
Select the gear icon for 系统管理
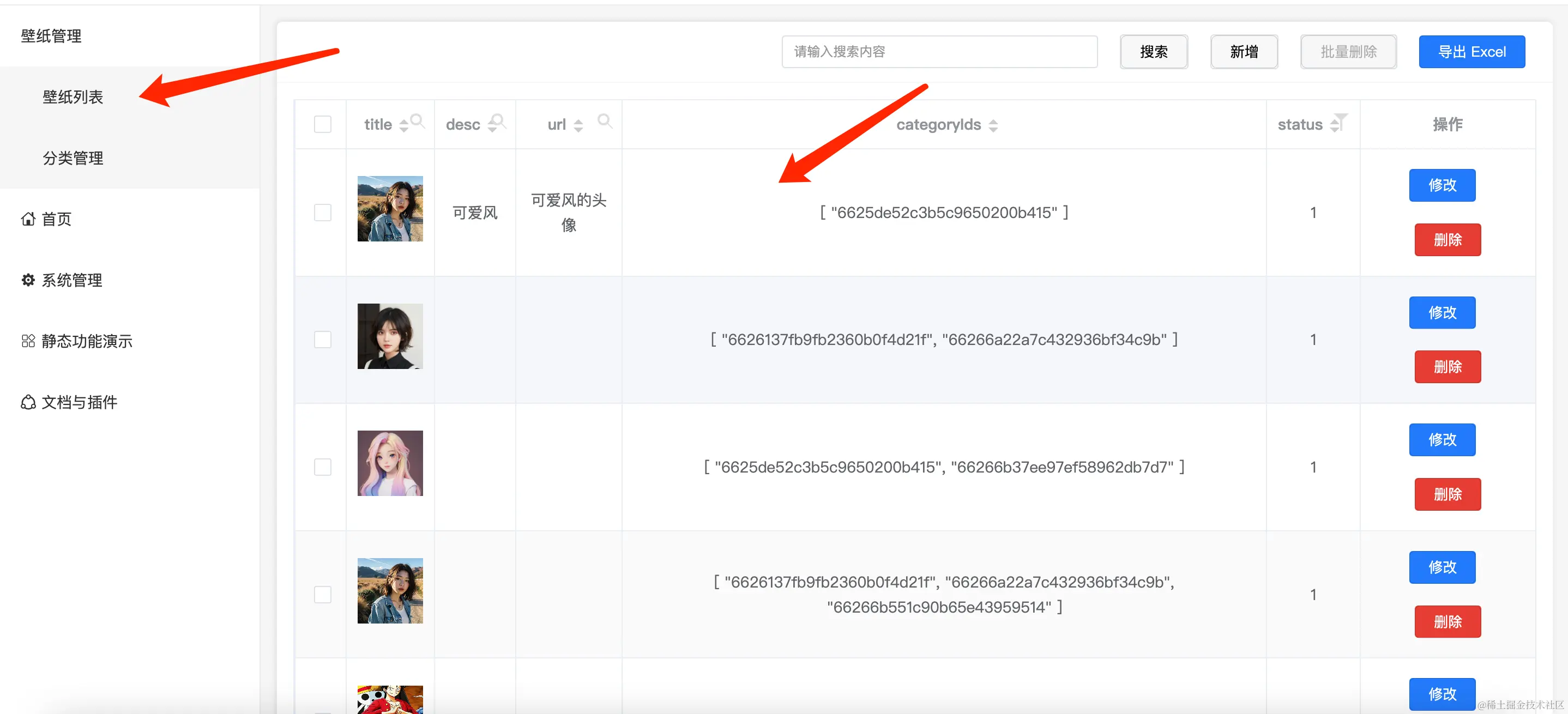pos(27,280)
